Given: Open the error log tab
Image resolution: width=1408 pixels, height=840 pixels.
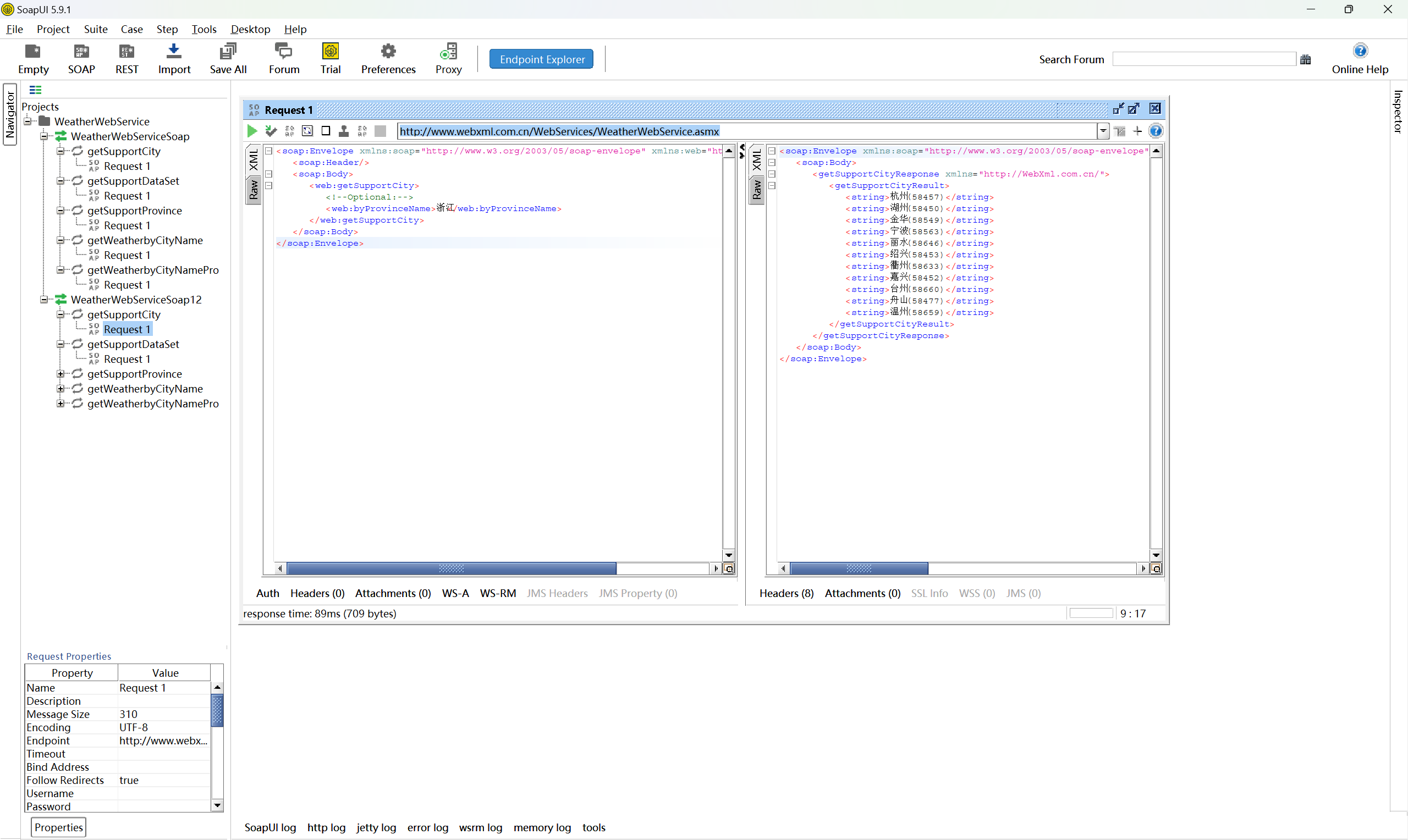Looking at the screenshot, I should (427, 827).
